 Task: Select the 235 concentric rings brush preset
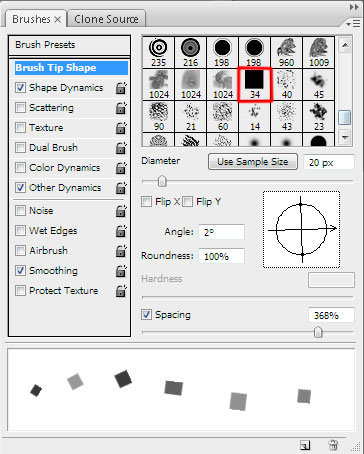(x=158, y=52)
